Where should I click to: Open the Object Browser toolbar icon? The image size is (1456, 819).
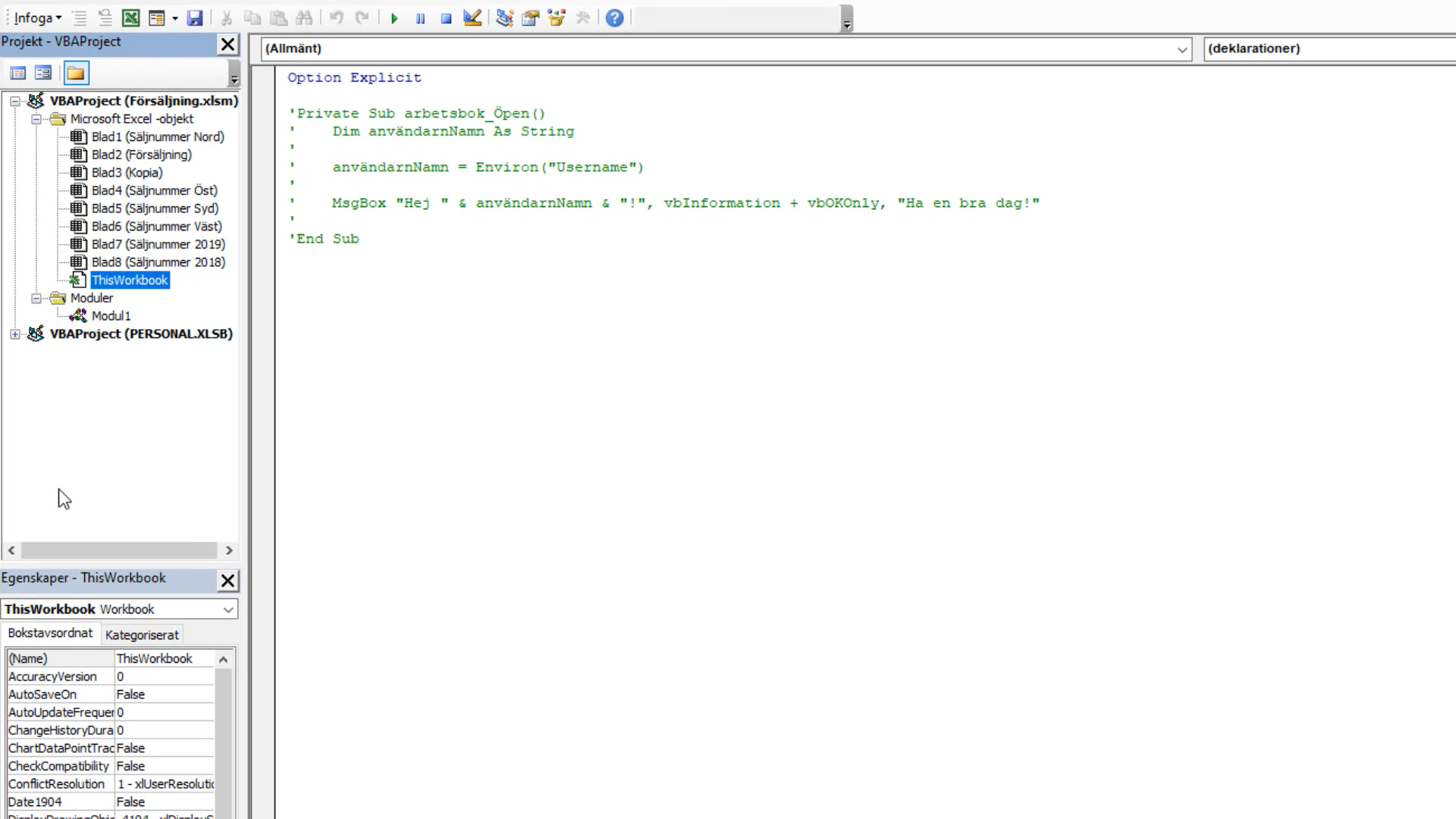(557, 17)
